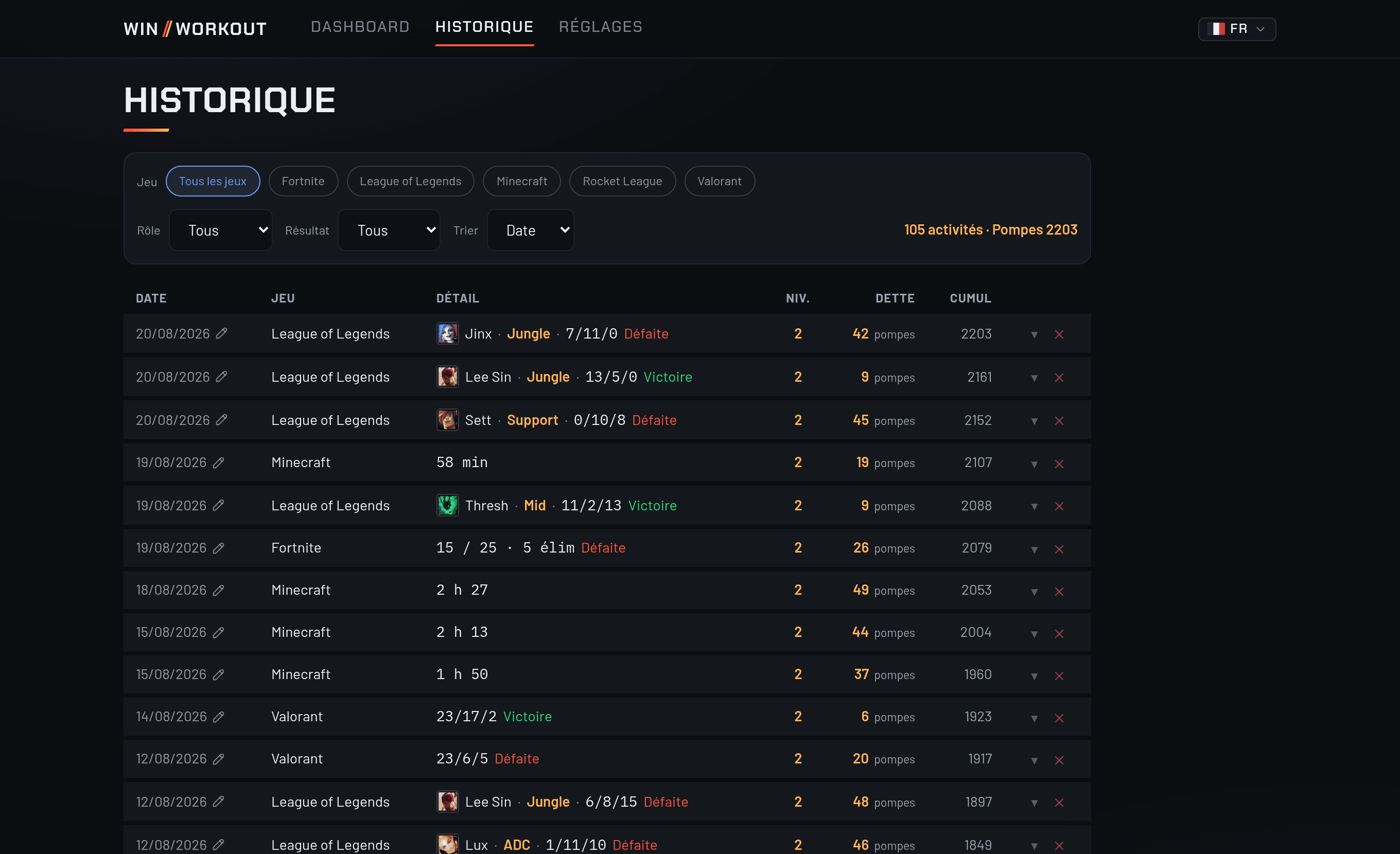This screenshot has height=854, width=1400.
Task: Switch to the Dashboard tab
Action: point(360,27)
